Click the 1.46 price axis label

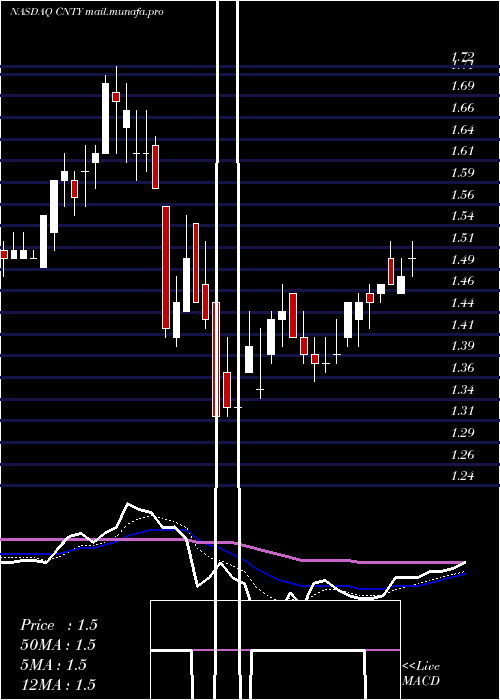coord(462,281)
